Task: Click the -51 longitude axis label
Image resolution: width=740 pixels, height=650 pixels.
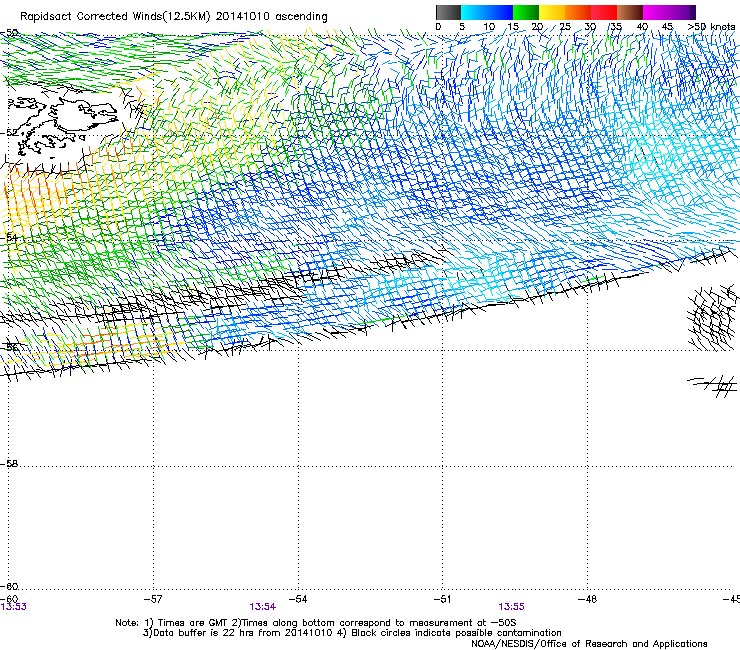Action: tap(442, 599)
